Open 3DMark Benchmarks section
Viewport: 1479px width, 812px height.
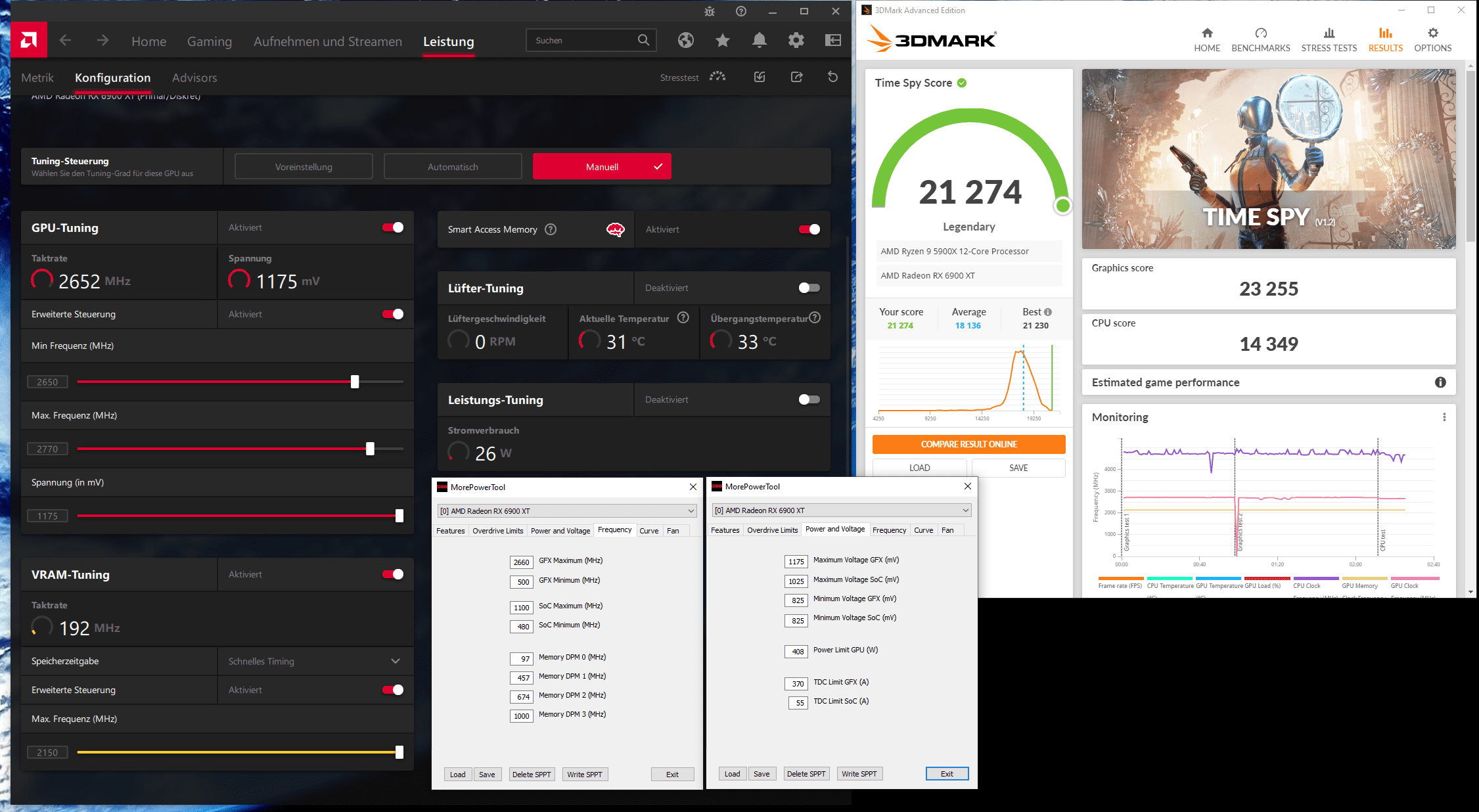(1260, 39)
